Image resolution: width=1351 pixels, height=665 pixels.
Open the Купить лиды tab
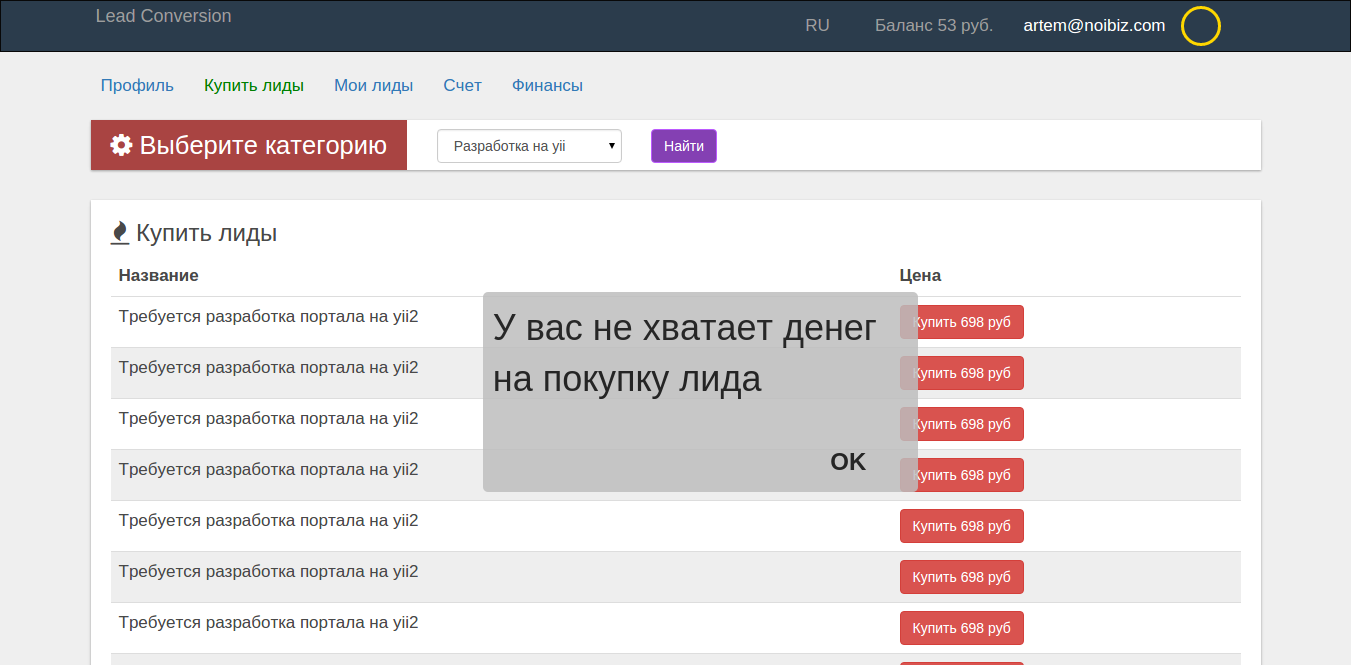(254, 86)
